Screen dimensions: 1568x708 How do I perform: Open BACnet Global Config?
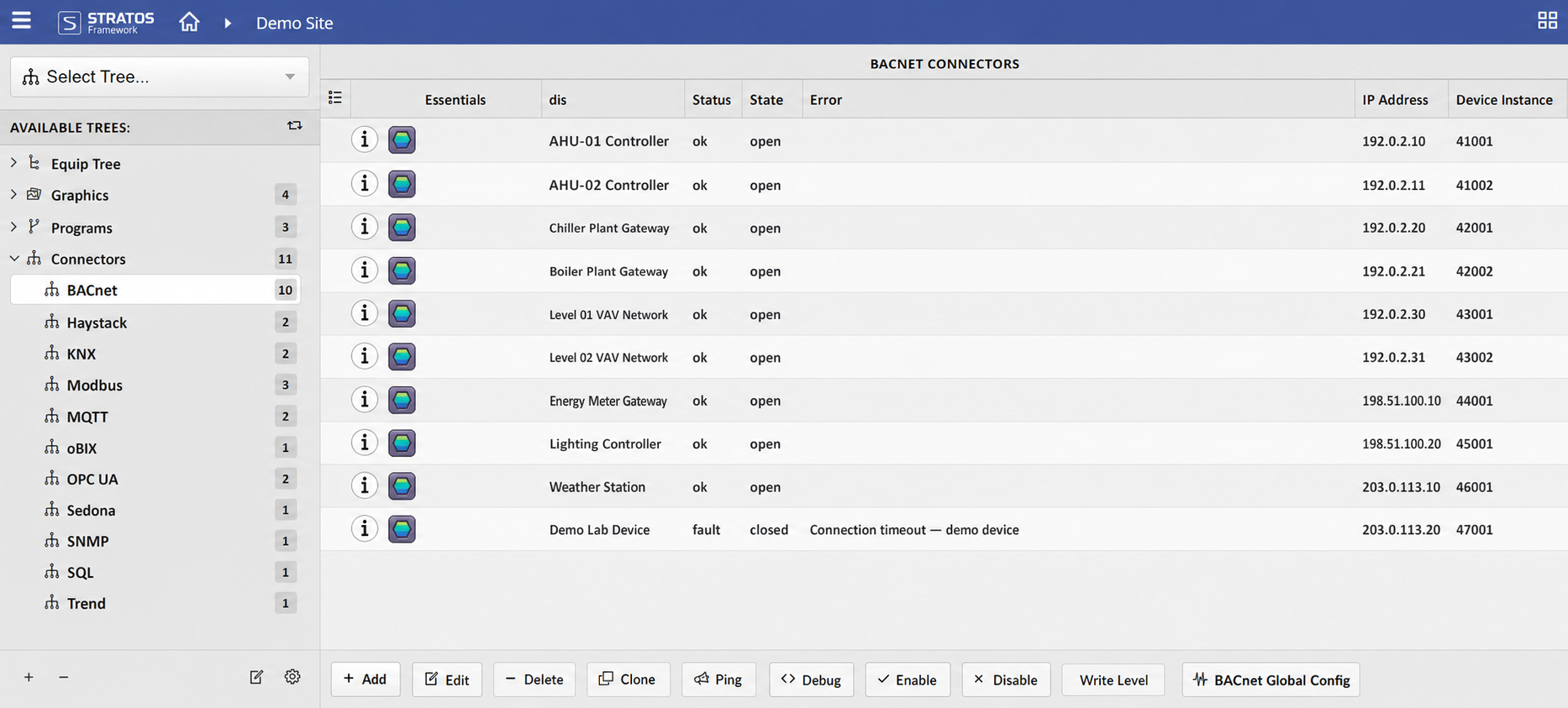coord(1271,679)
